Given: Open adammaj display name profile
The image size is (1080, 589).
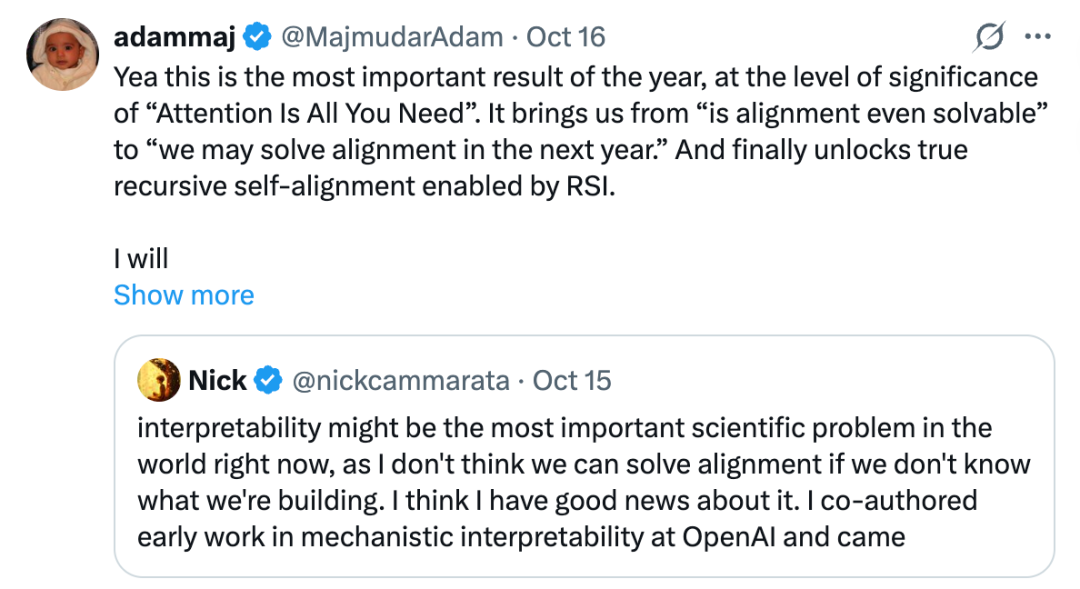Looking at the screenshot, I should pos(175,37).
